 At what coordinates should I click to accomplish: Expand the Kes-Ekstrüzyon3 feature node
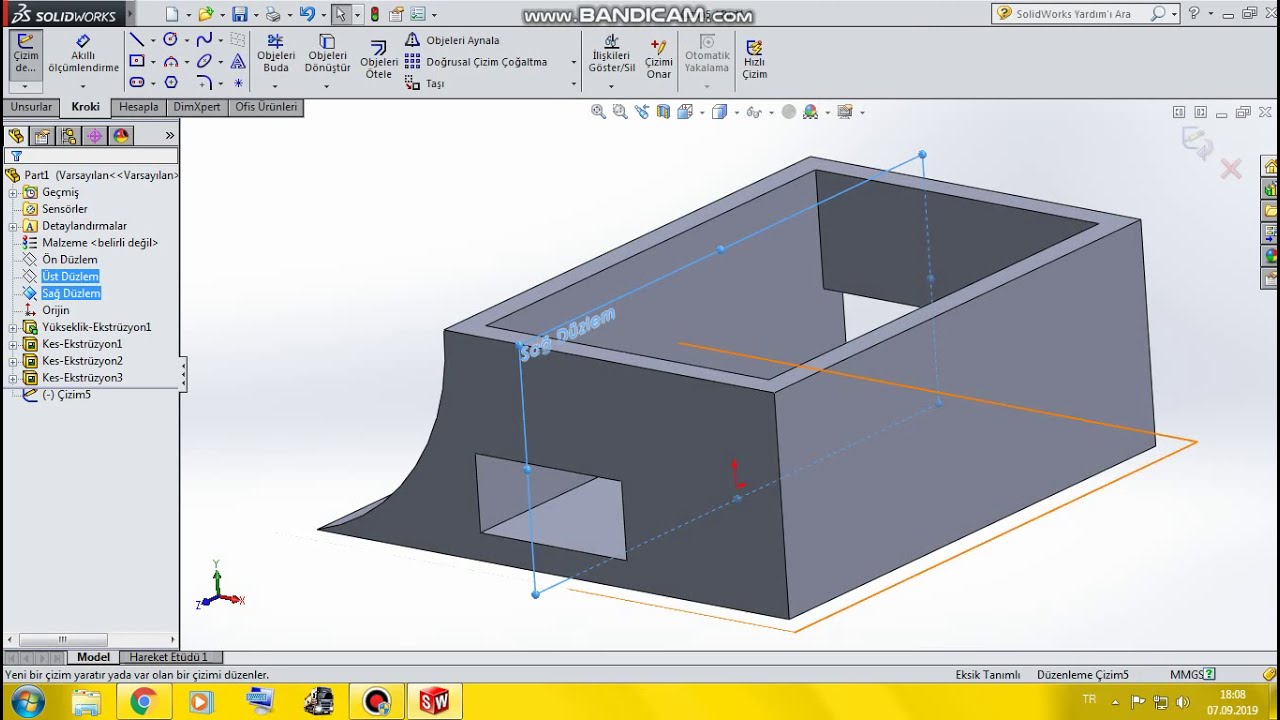[13, 378]
